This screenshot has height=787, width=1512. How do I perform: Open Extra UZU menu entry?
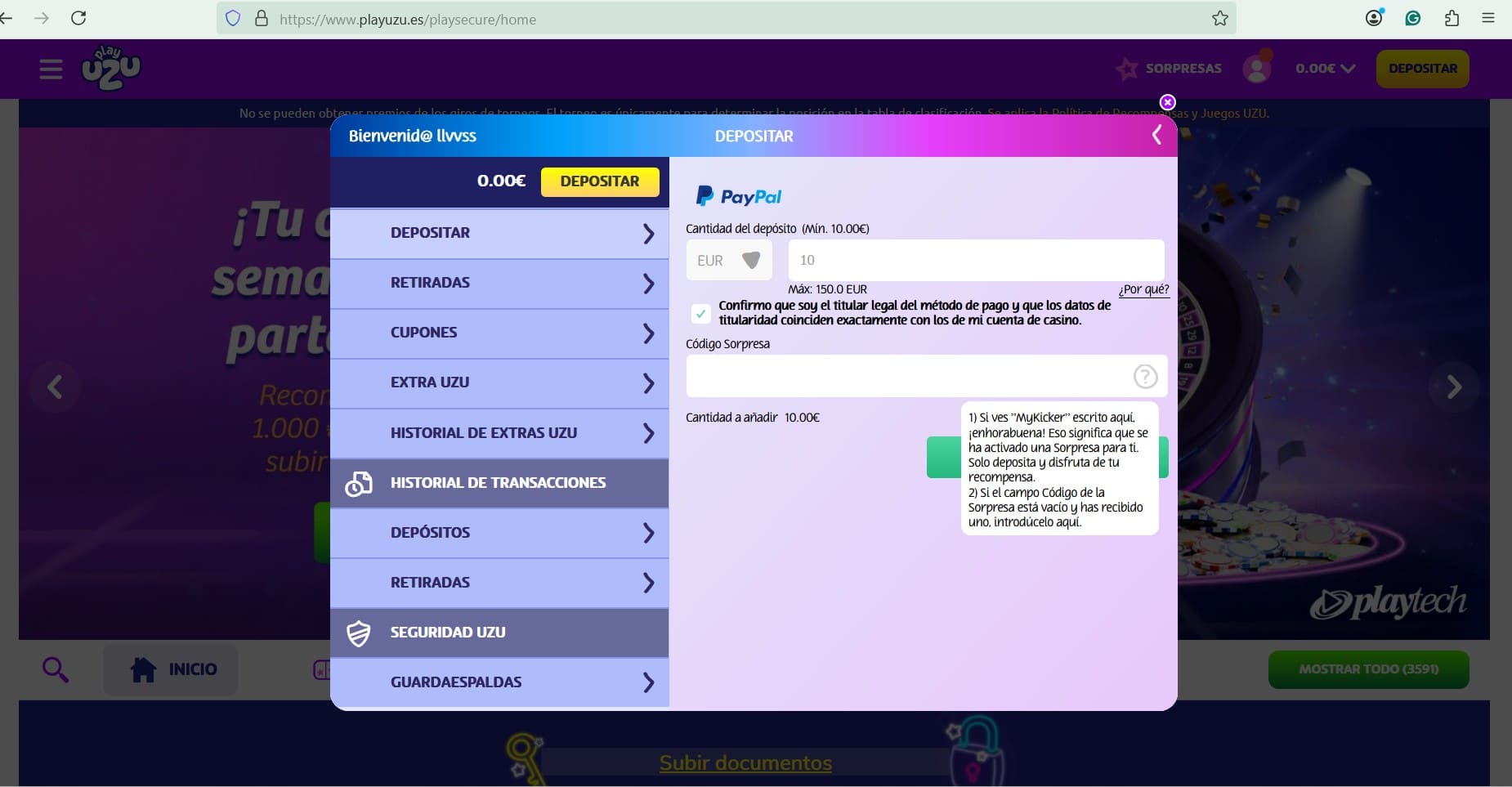[x=499, y=382]
